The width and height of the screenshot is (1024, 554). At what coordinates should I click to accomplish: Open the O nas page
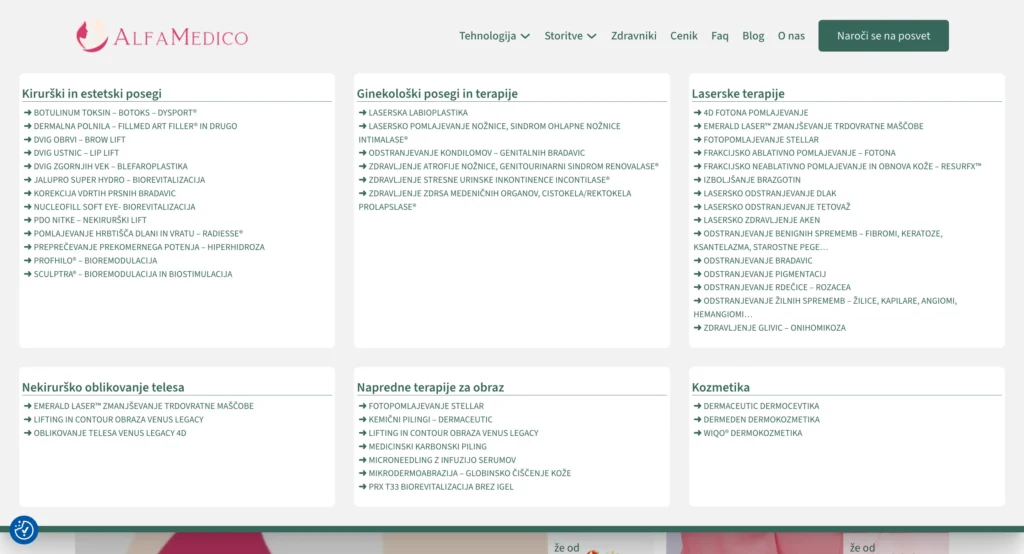[x=791, y=36]
